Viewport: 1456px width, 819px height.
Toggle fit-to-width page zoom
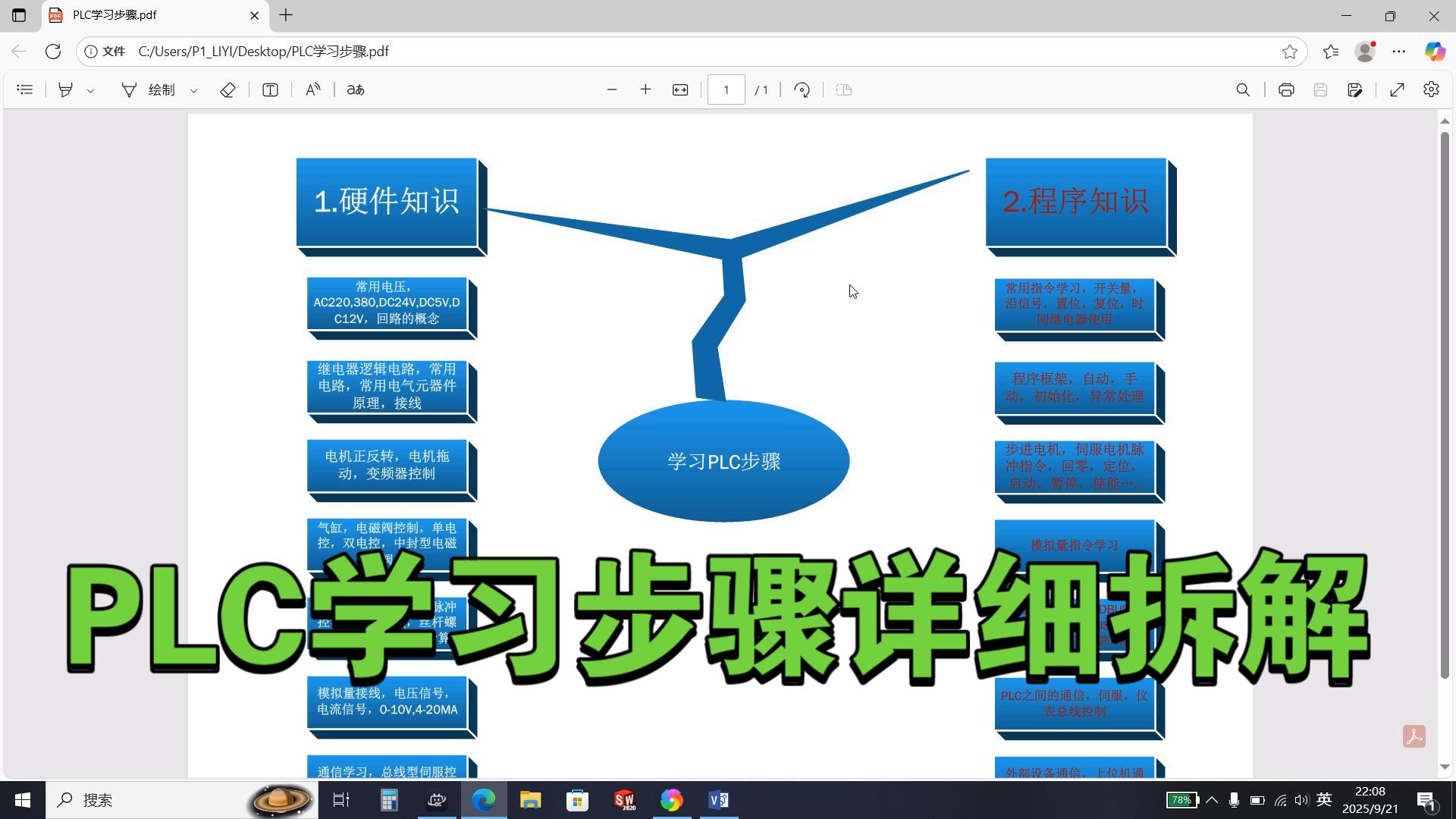(679, 89)
